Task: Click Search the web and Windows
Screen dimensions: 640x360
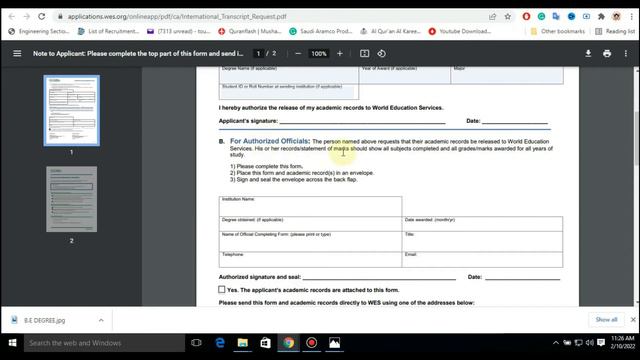Action: pos(104,343)
